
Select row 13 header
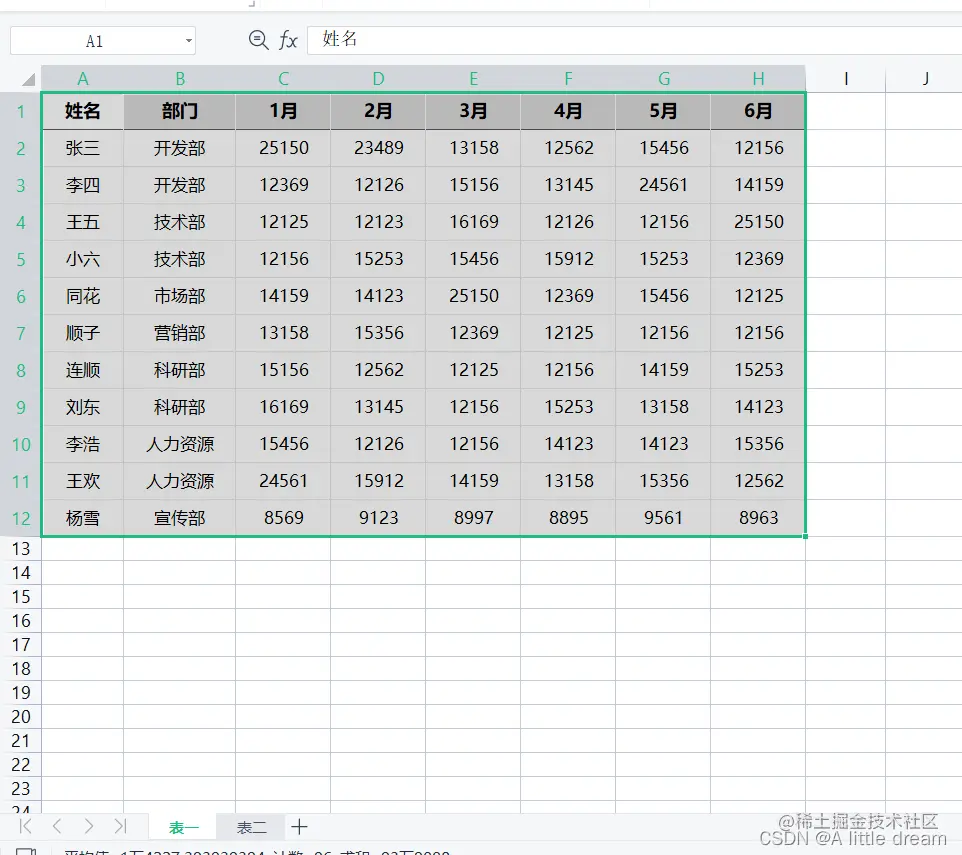point(21,549)
